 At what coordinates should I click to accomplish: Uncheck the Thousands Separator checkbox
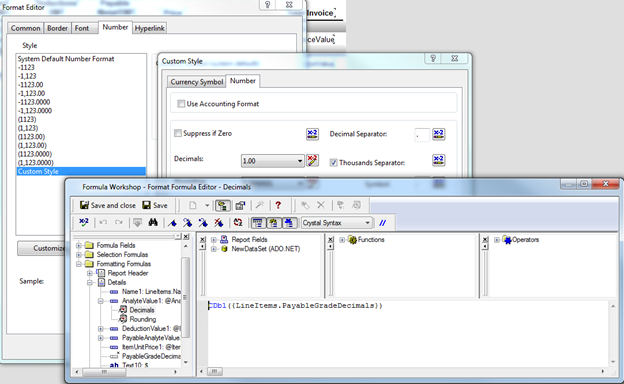(x=333, y=163)
